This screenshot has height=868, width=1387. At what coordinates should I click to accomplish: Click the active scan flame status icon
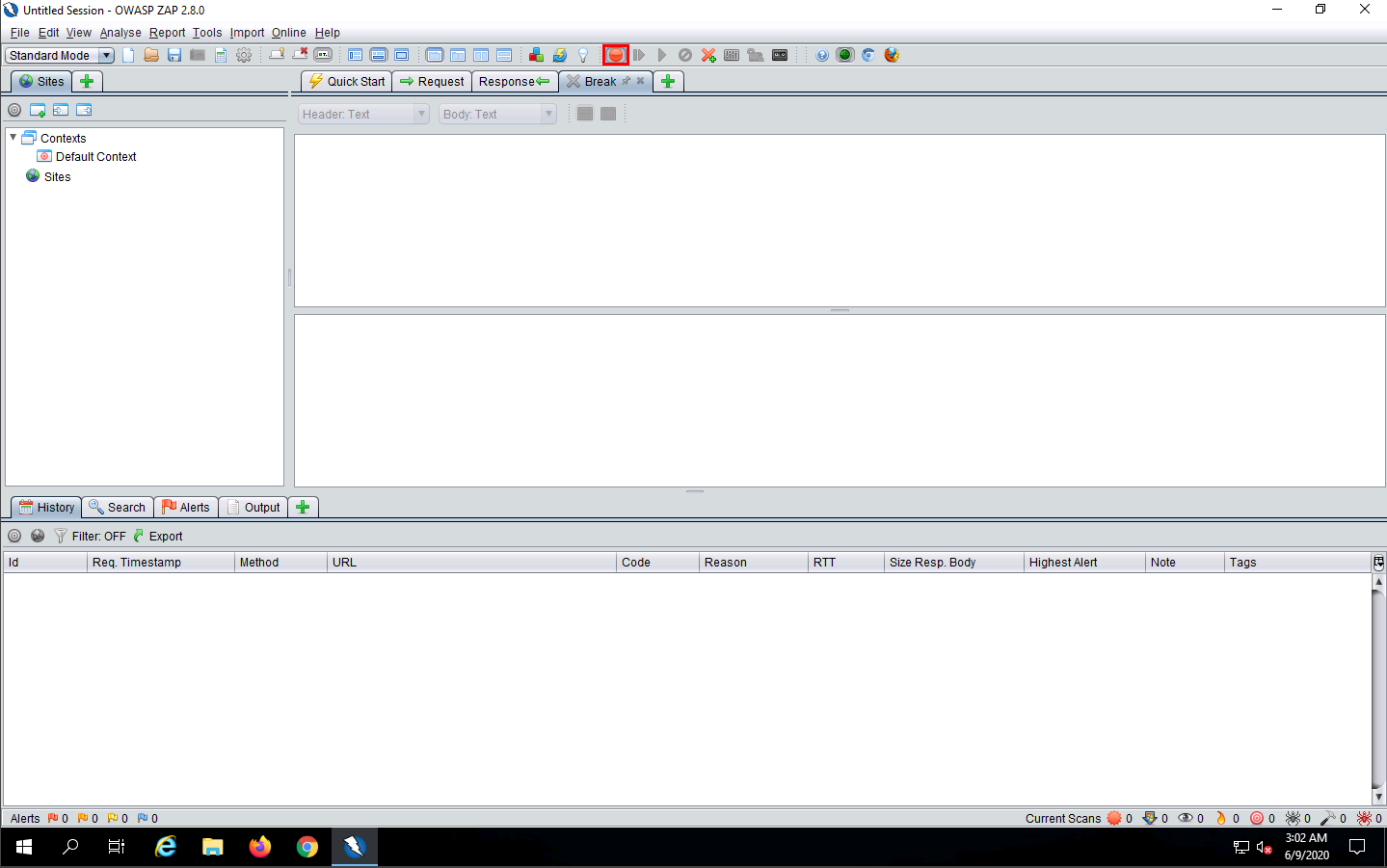click(1221, 818)
